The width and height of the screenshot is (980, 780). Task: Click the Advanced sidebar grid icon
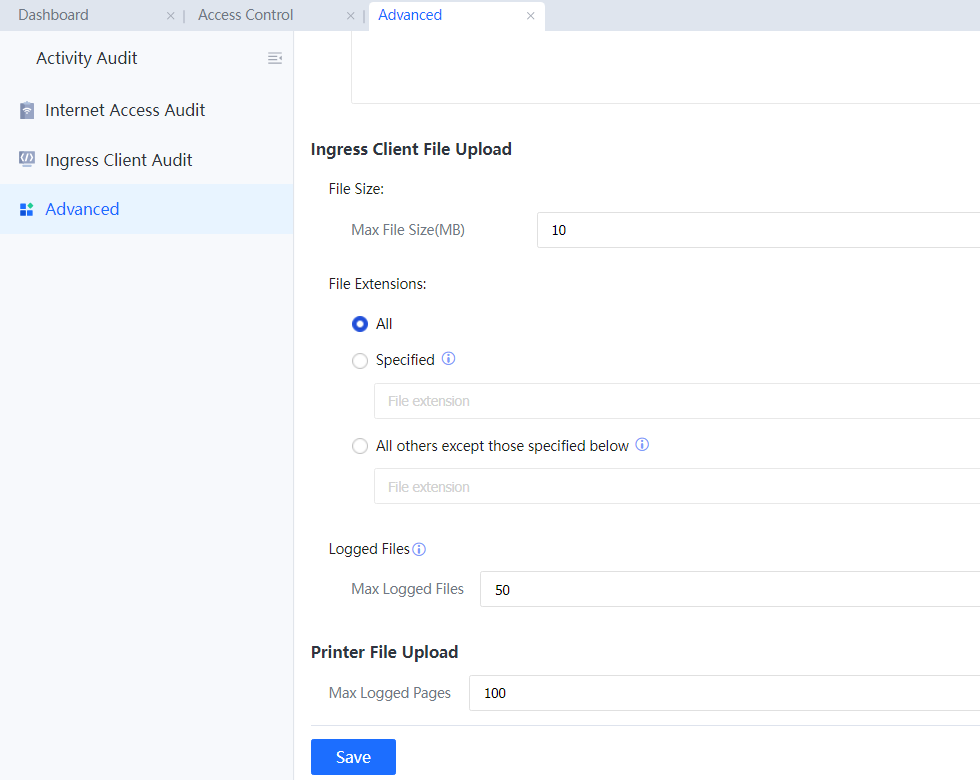pos(27,210)
